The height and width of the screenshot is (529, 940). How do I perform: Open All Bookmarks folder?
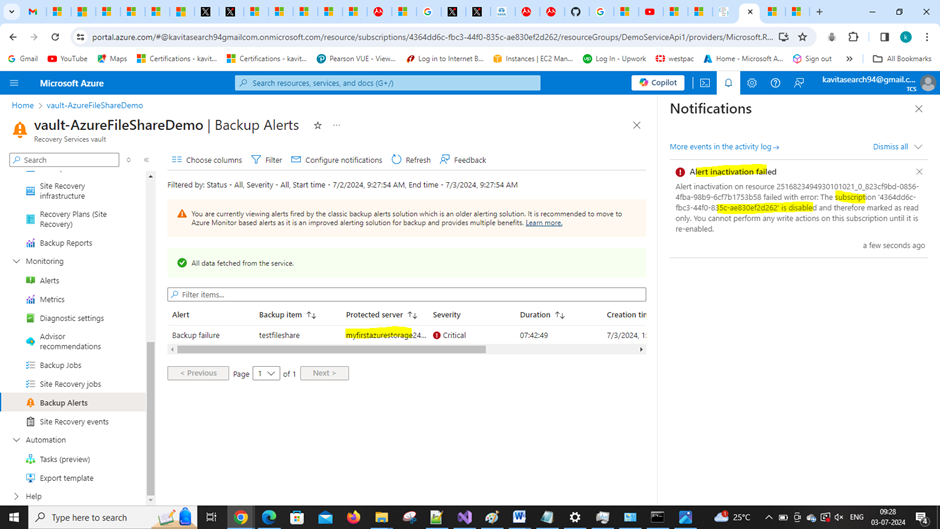[902, 59]
